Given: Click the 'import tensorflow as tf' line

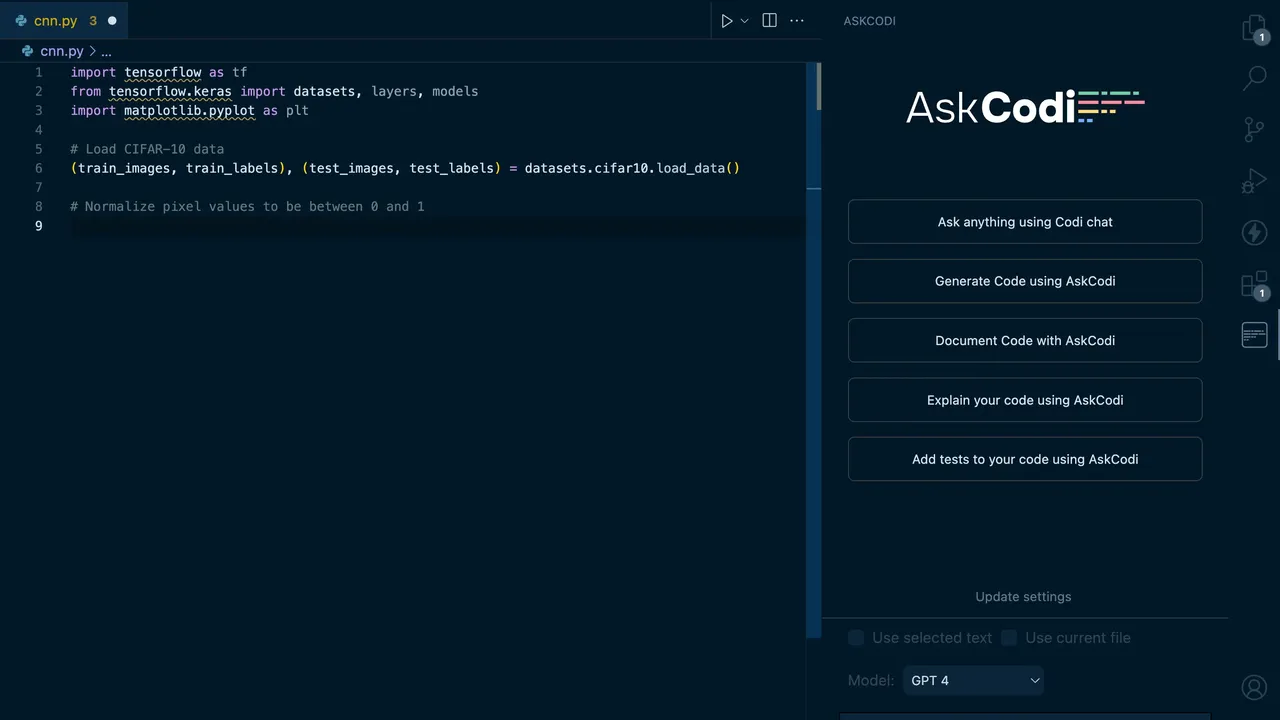Looking at the screenshot, I should coord(159,72).
